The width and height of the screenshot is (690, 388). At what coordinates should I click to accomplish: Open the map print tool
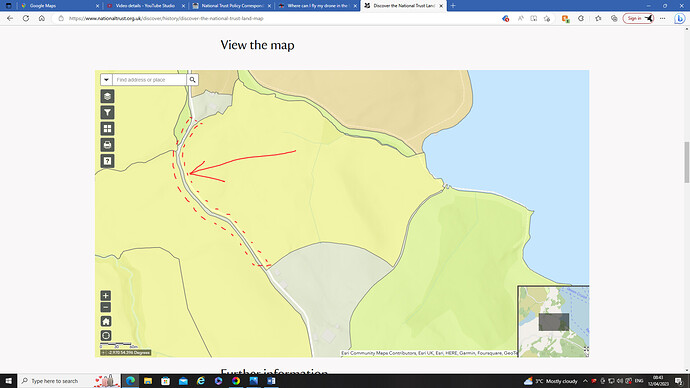(107, 145)
